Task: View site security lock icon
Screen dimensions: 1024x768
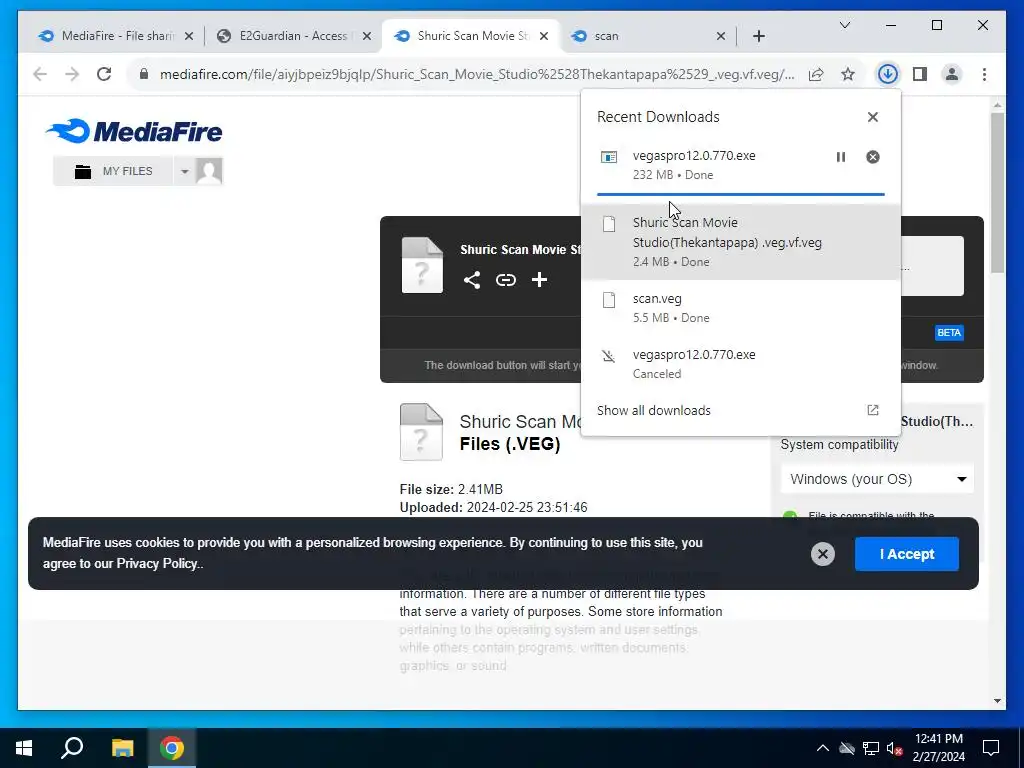Action: pos(144,74)
